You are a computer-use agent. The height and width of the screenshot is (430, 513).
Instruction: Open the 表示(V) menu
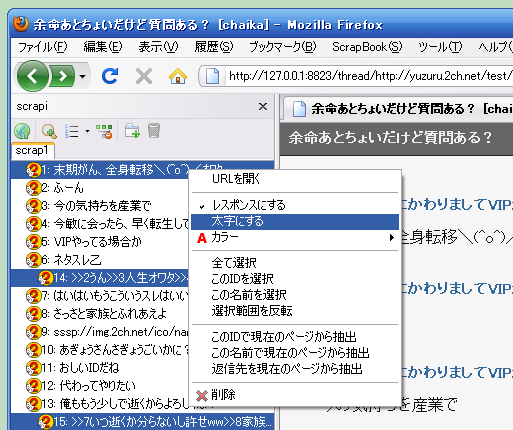pos(158,47)
